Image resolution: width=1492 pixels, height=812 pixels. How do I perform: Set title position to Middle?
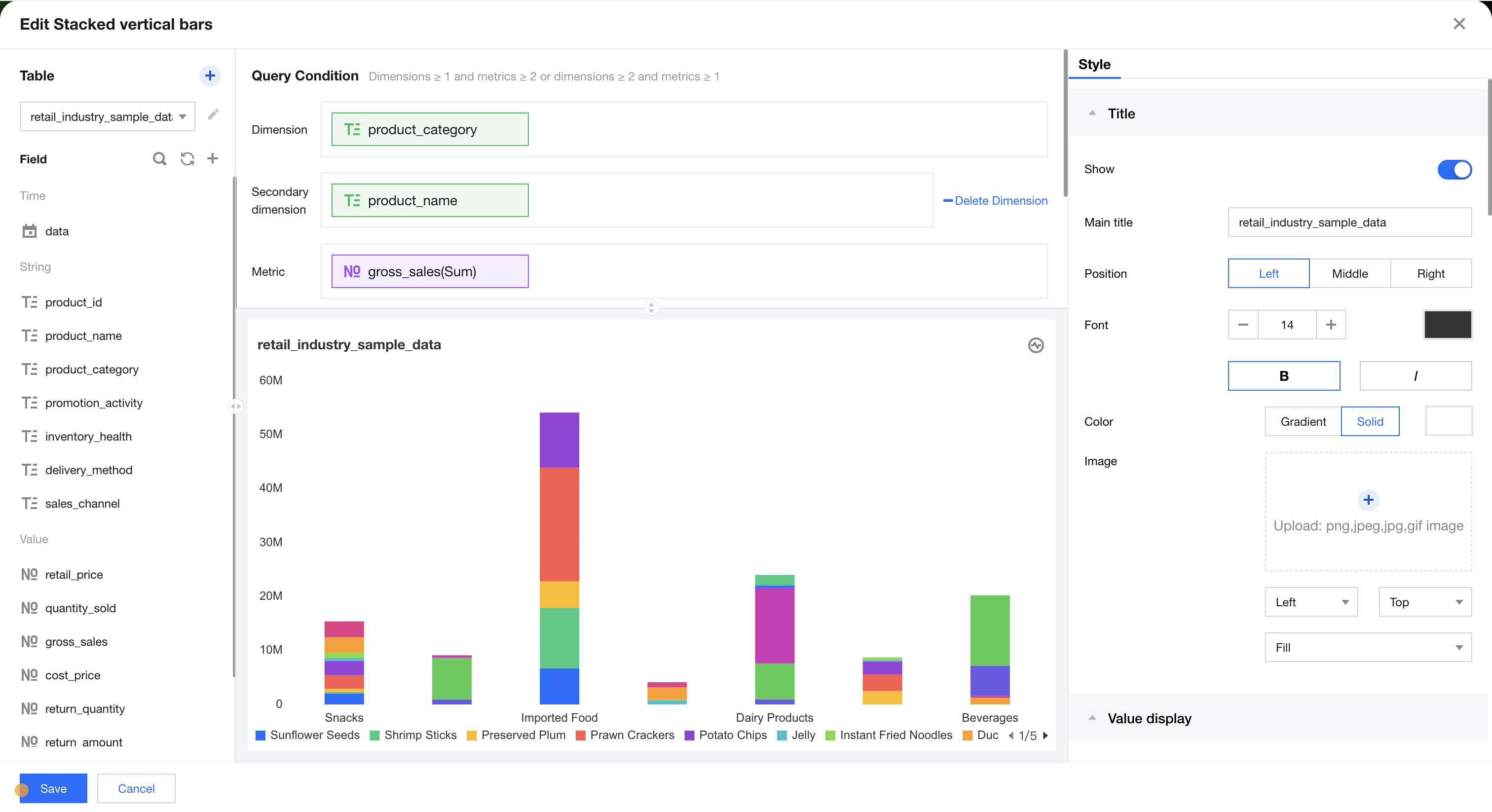point(1349,273)
